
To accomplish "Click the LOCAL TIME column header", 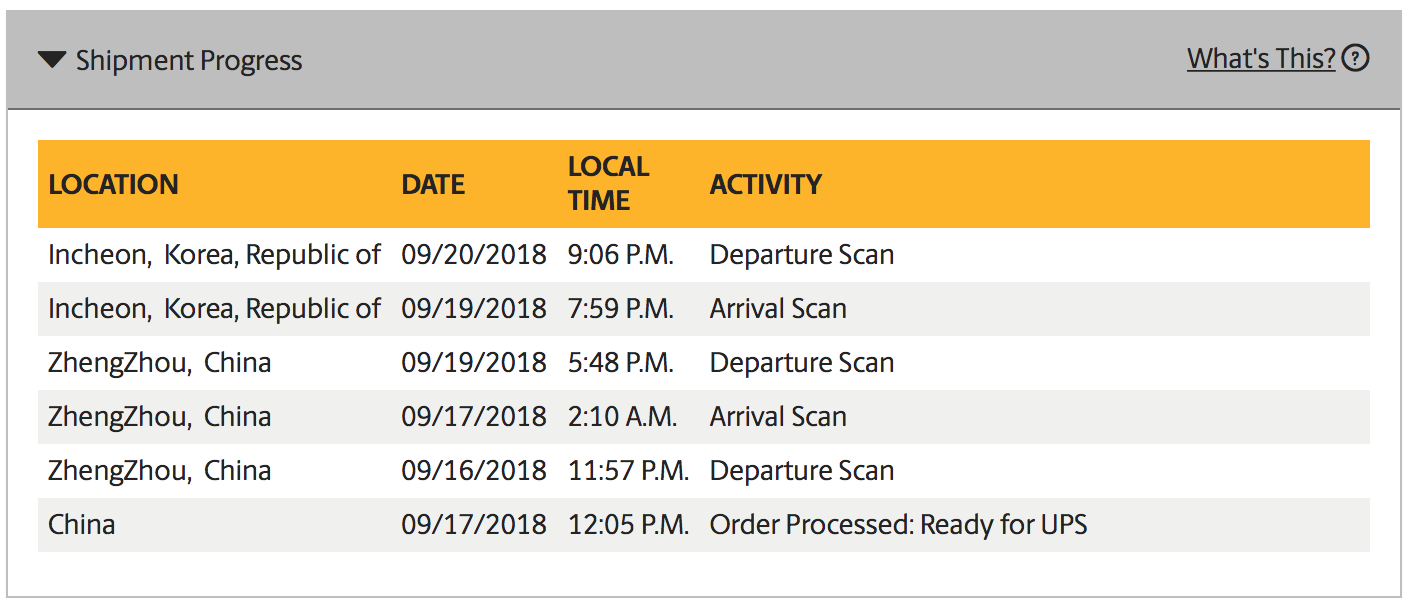I will tap(608, 183).
